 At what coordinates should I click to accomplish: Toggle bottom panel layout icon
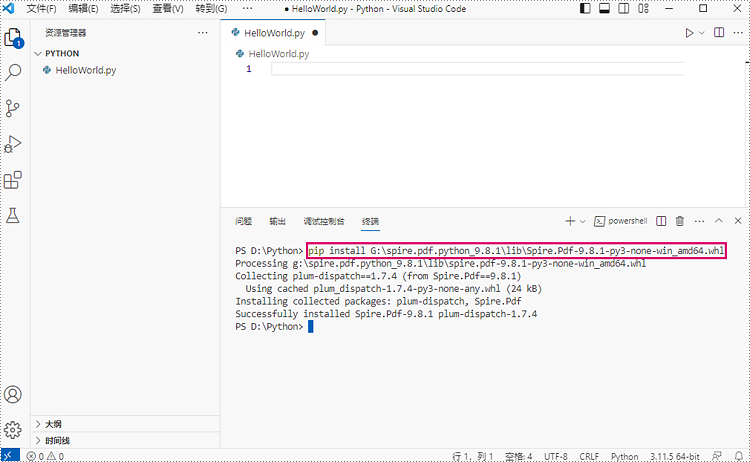pyautogui.click(x=604, y=9)
